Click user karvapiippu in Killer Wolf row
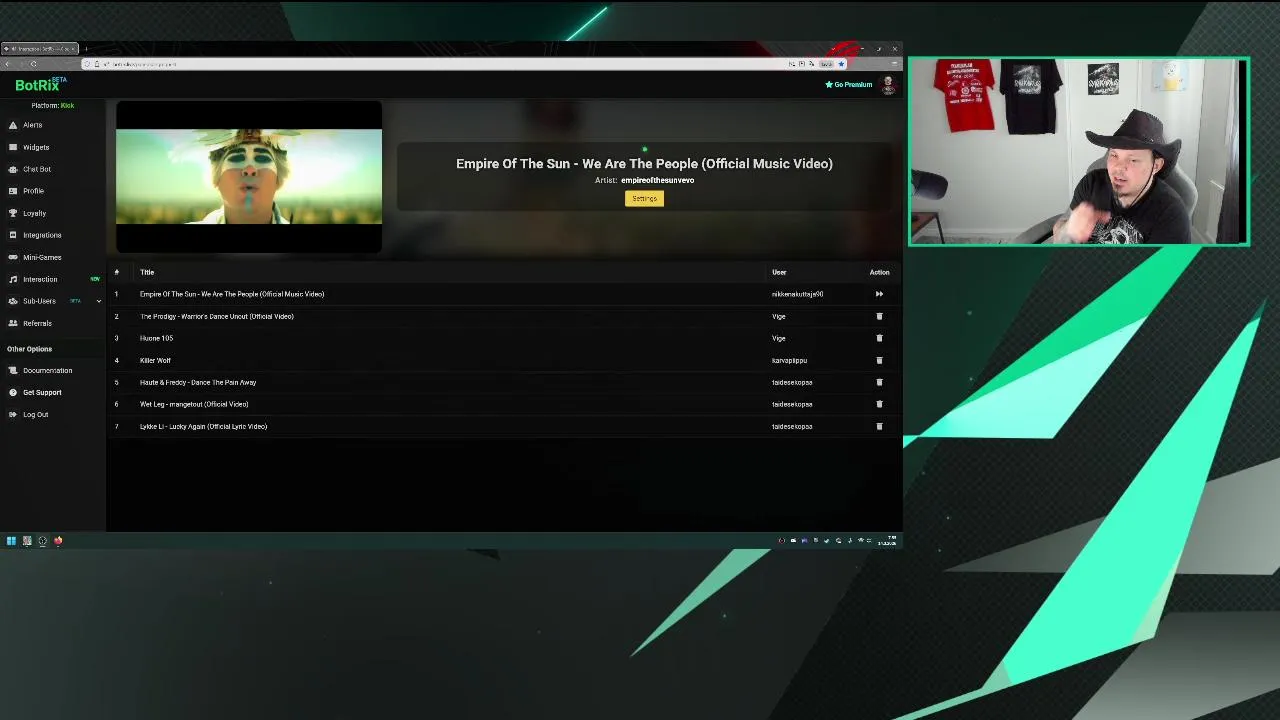 (x=789, y=360)
